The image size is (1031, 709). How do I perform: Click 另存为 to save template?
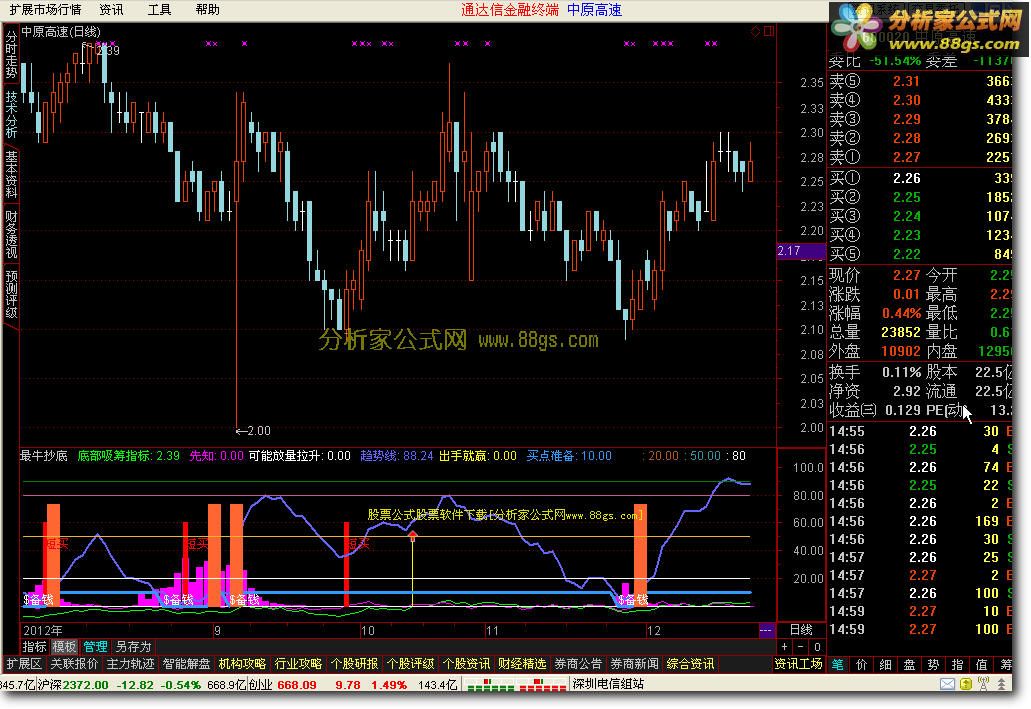[133, 647]
